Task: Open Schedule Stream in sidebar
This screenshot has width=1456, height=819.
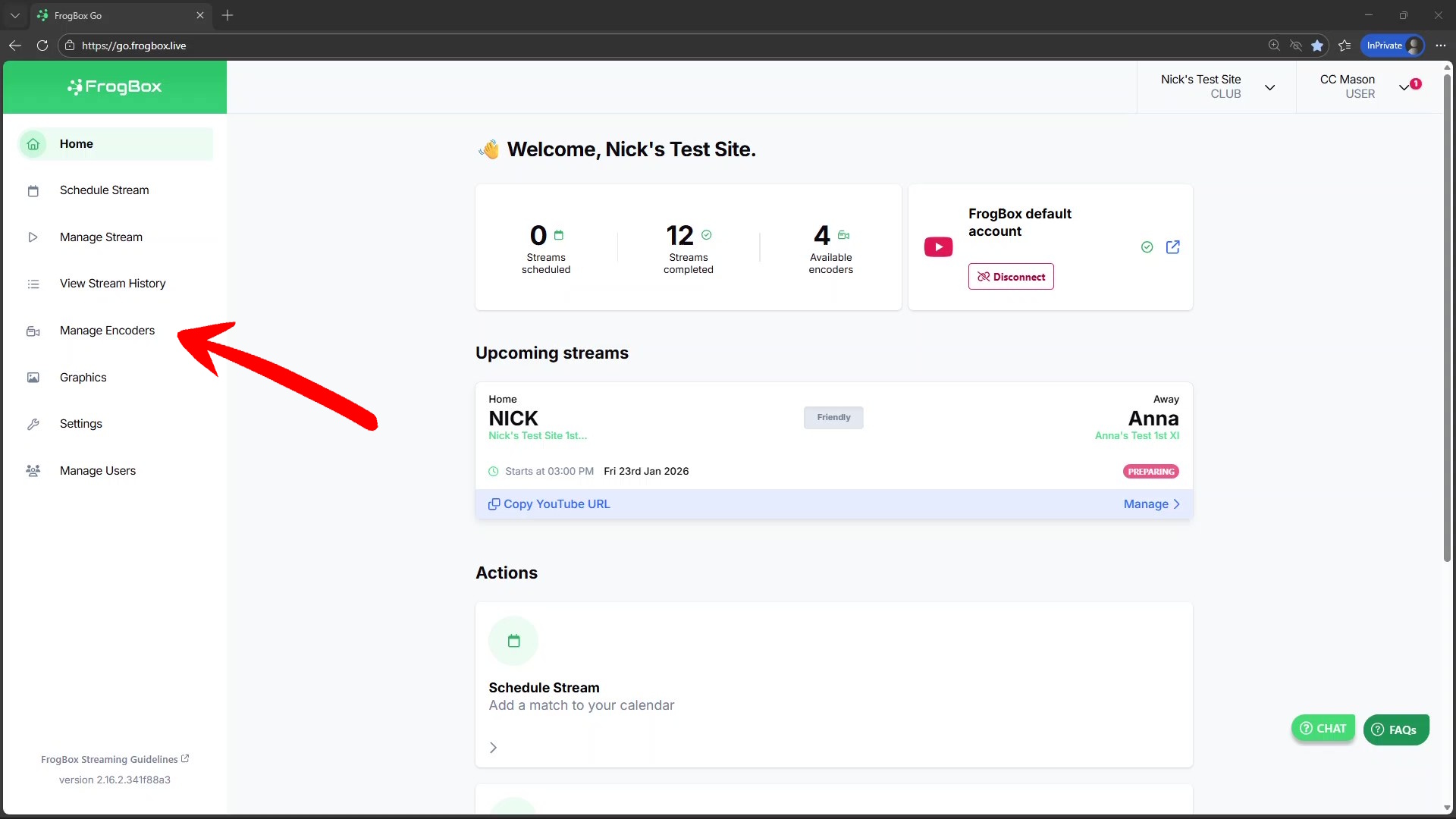Action: click(105, 190)
